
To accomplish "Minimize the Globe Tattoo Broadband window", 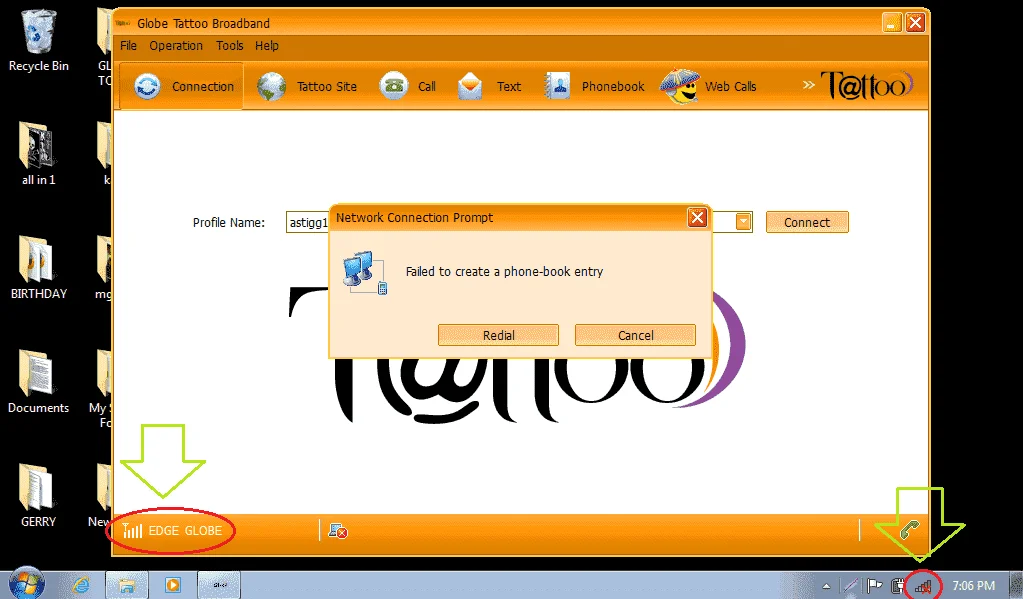I will coord(892,23).
